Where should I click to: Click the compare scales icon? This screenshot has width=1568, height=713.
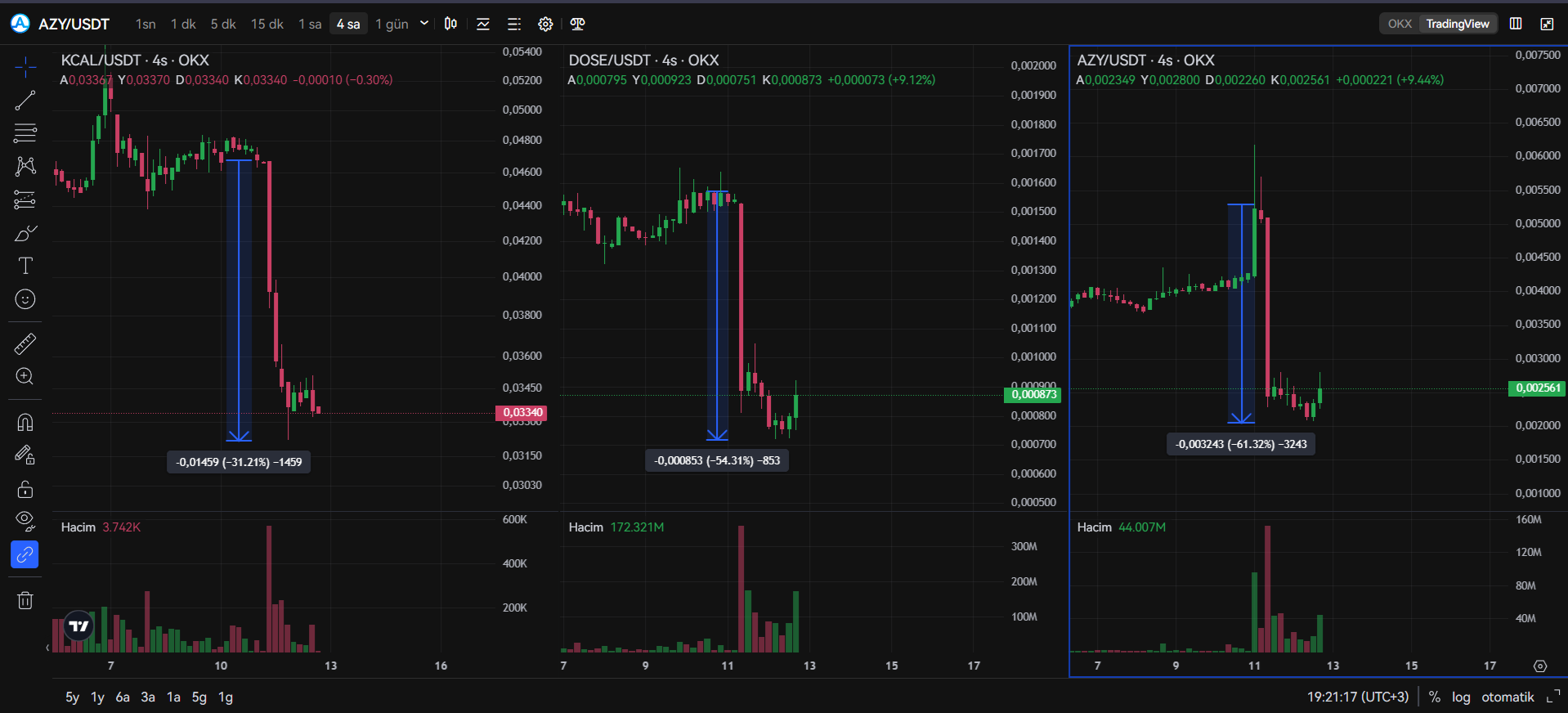click(578, 25)
